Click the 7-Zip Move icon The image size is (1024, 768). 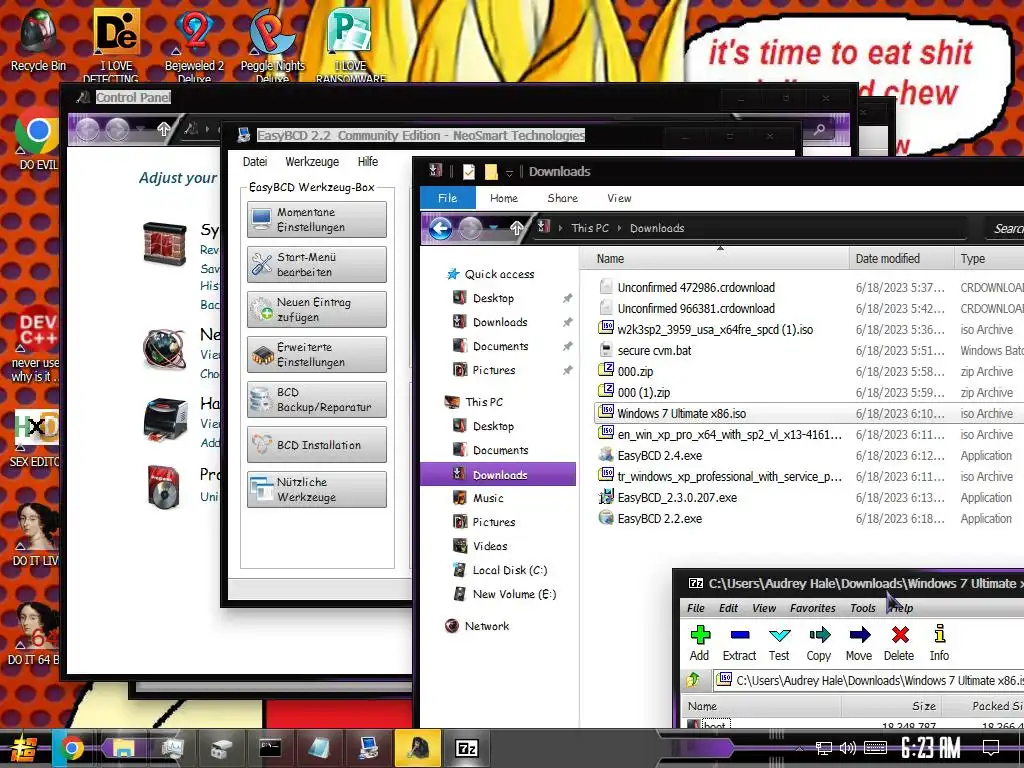(859, 643)
